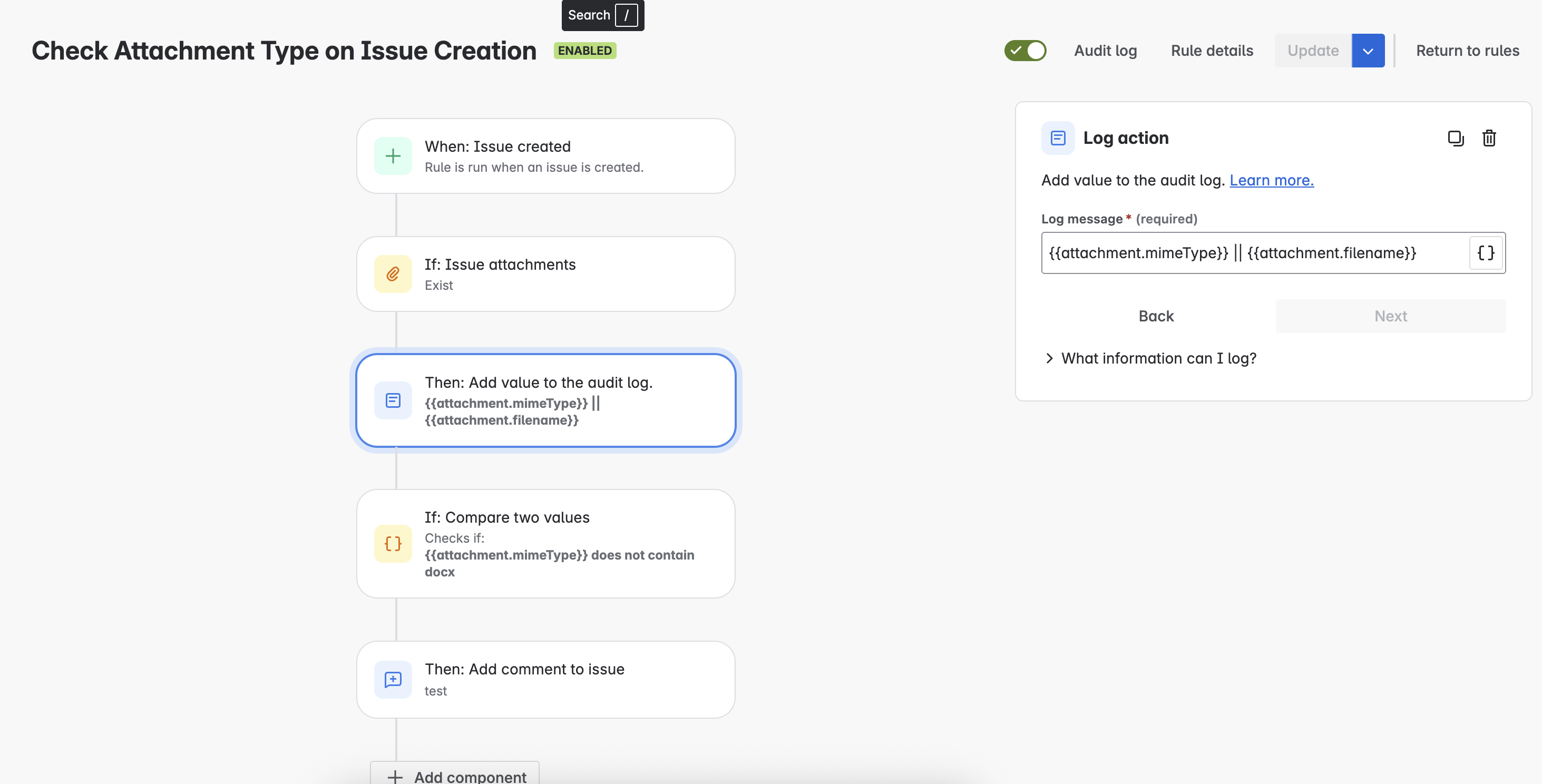Image resolution: width=1542 pixels, height=784 pixels.
Task: Expand the Update button dropdown arrow
Action: click(1368, 50)
